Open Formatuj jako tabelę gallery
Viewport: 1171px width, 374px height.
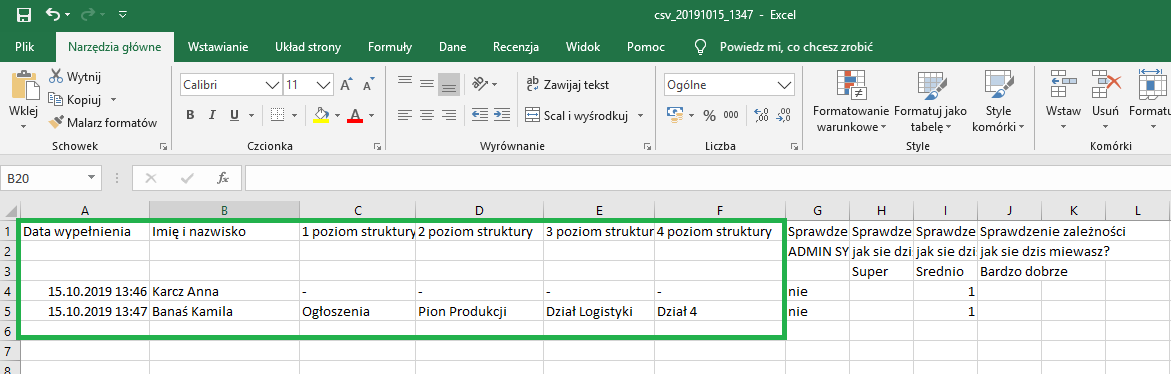coord(931,102)
